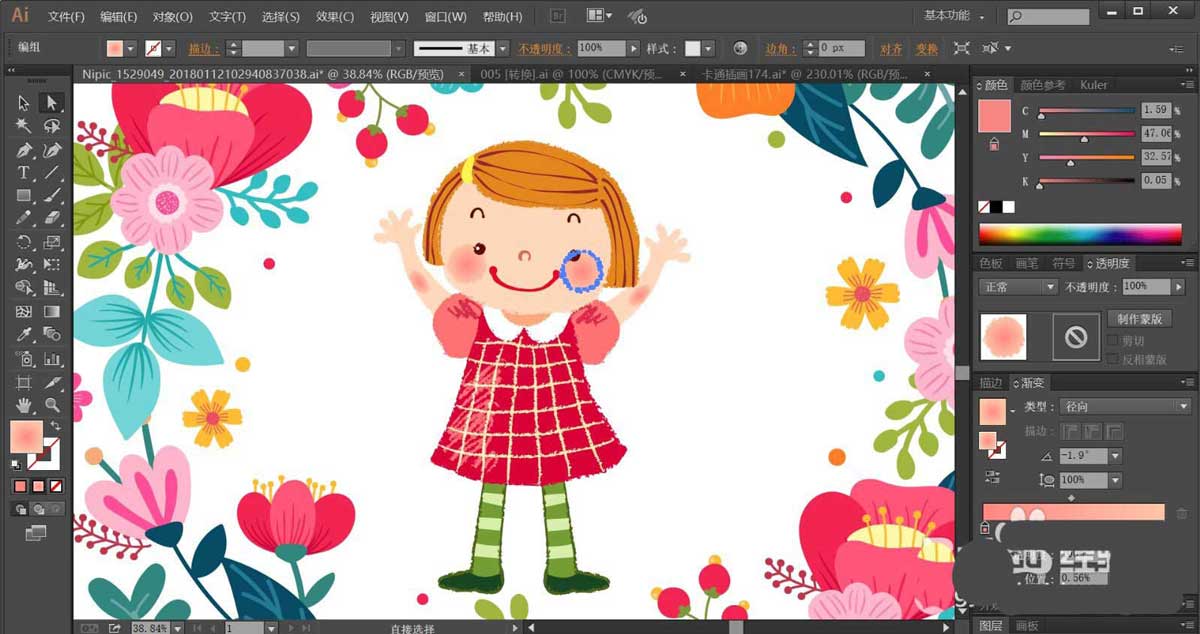Click the recolor artwork wheel icon

[x=740, y=48]
